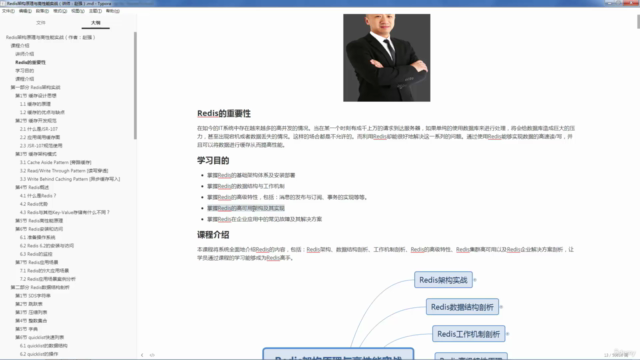
Task: Jump to 第1节 SDS字符串
Action: pyautogui.click(x=33, y=296)
